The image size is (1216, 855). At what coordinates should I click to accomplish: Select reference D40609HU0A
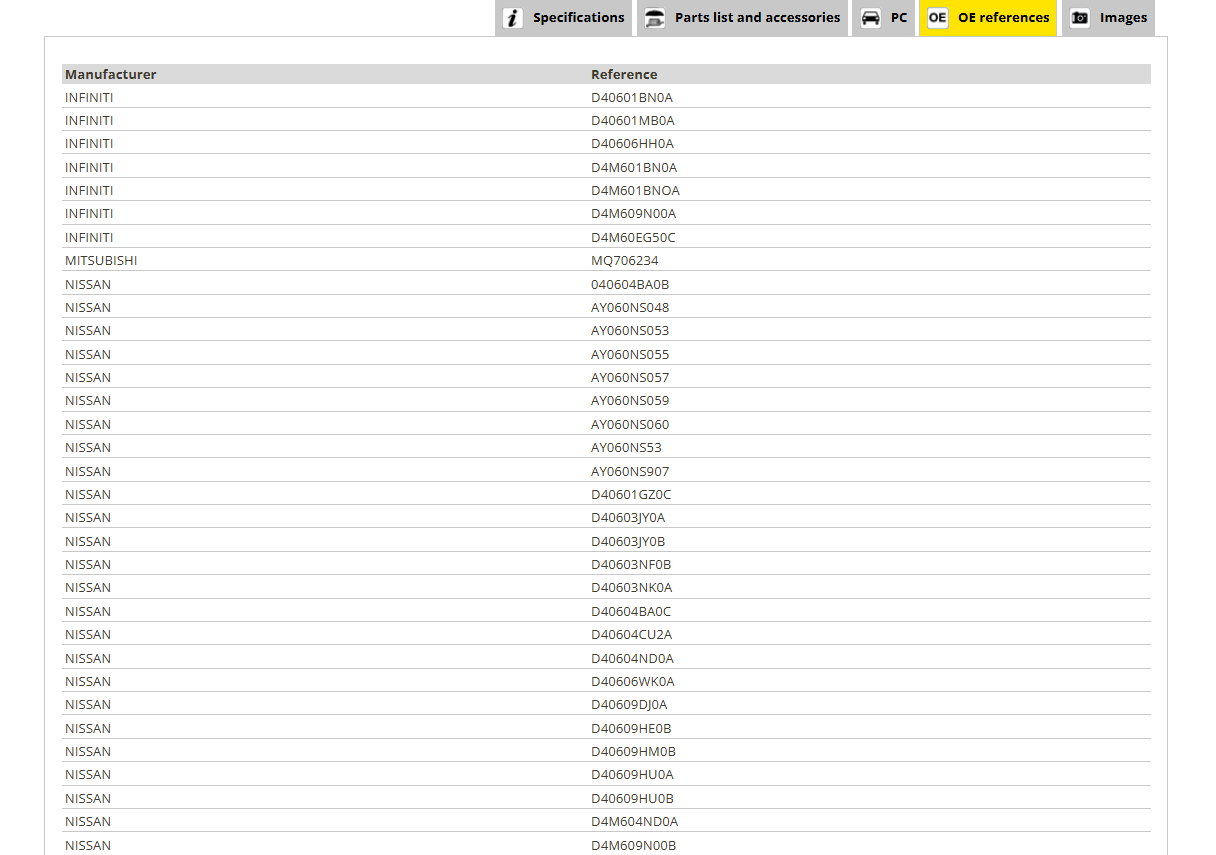[x=632, y=774]
